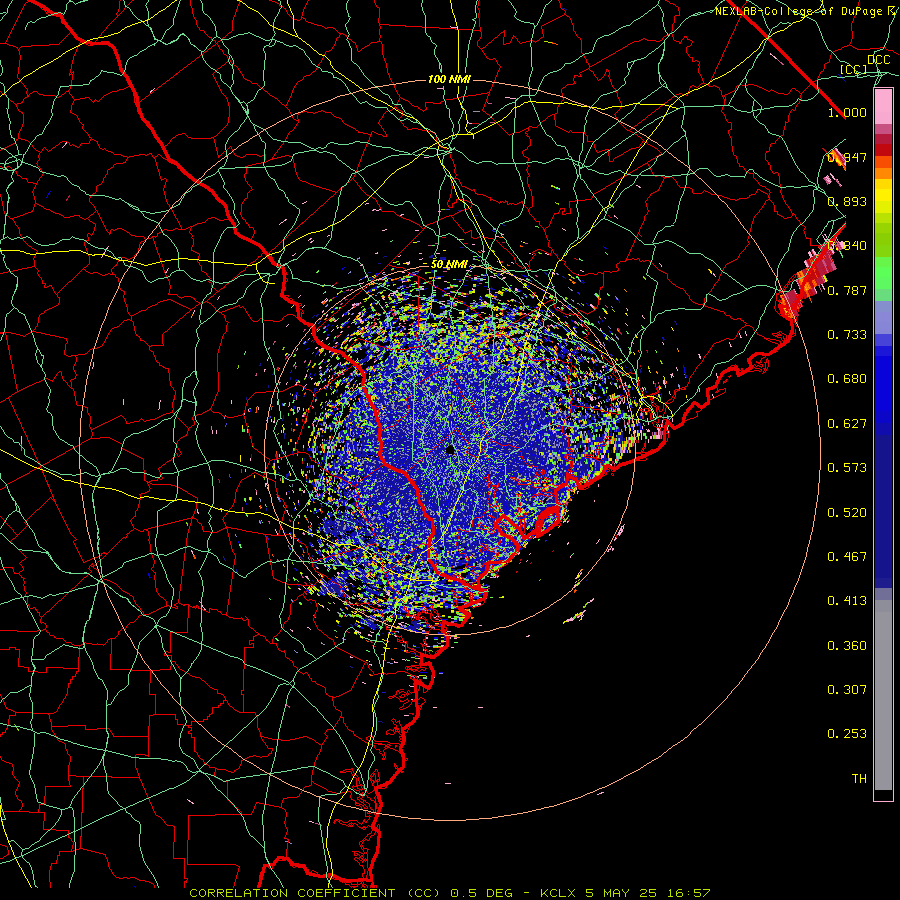Click the 0.627 scale value

[847, 424]
